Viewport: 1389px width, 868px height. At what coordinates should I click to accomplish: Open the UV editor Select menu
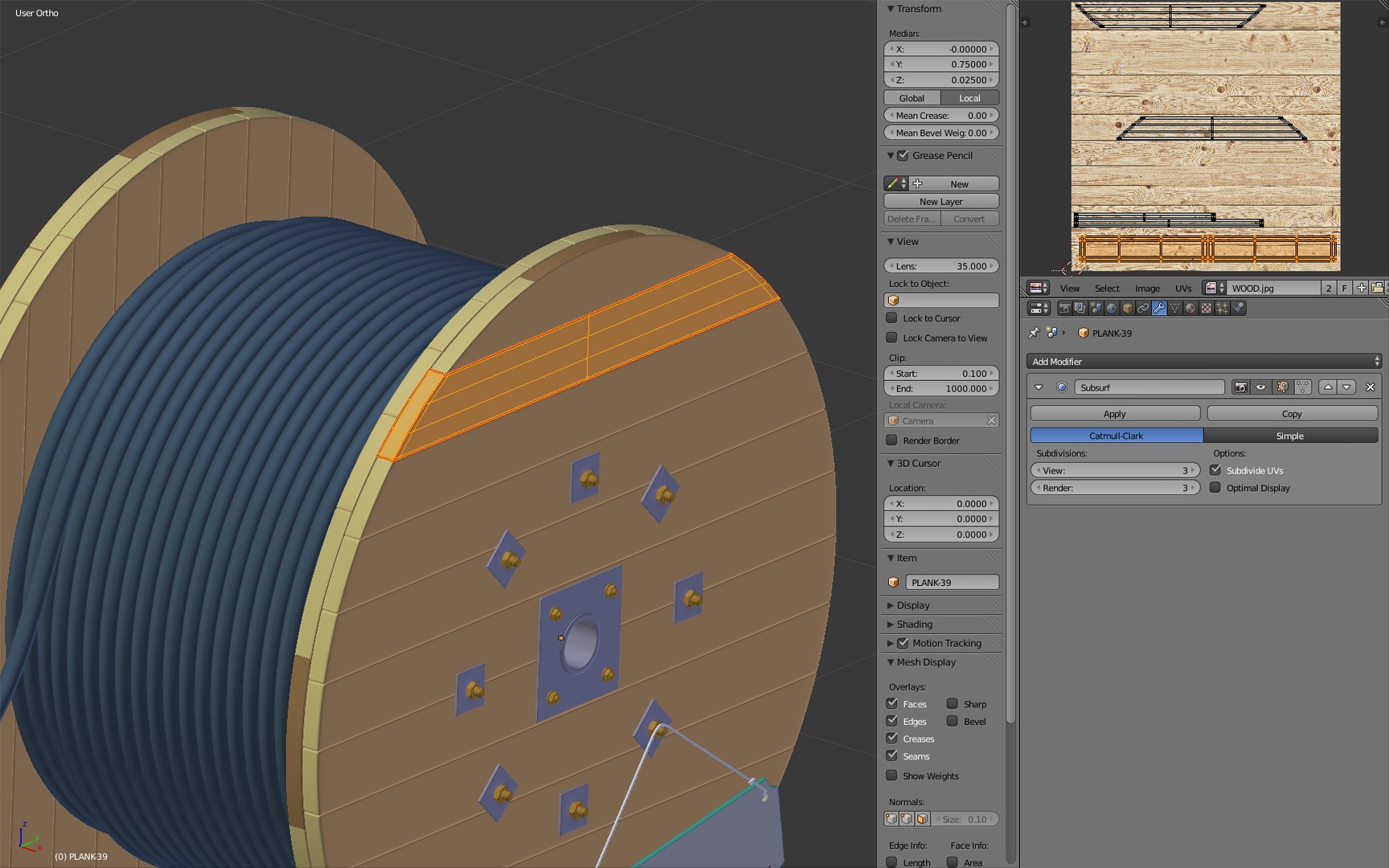tap(1107, 289)
